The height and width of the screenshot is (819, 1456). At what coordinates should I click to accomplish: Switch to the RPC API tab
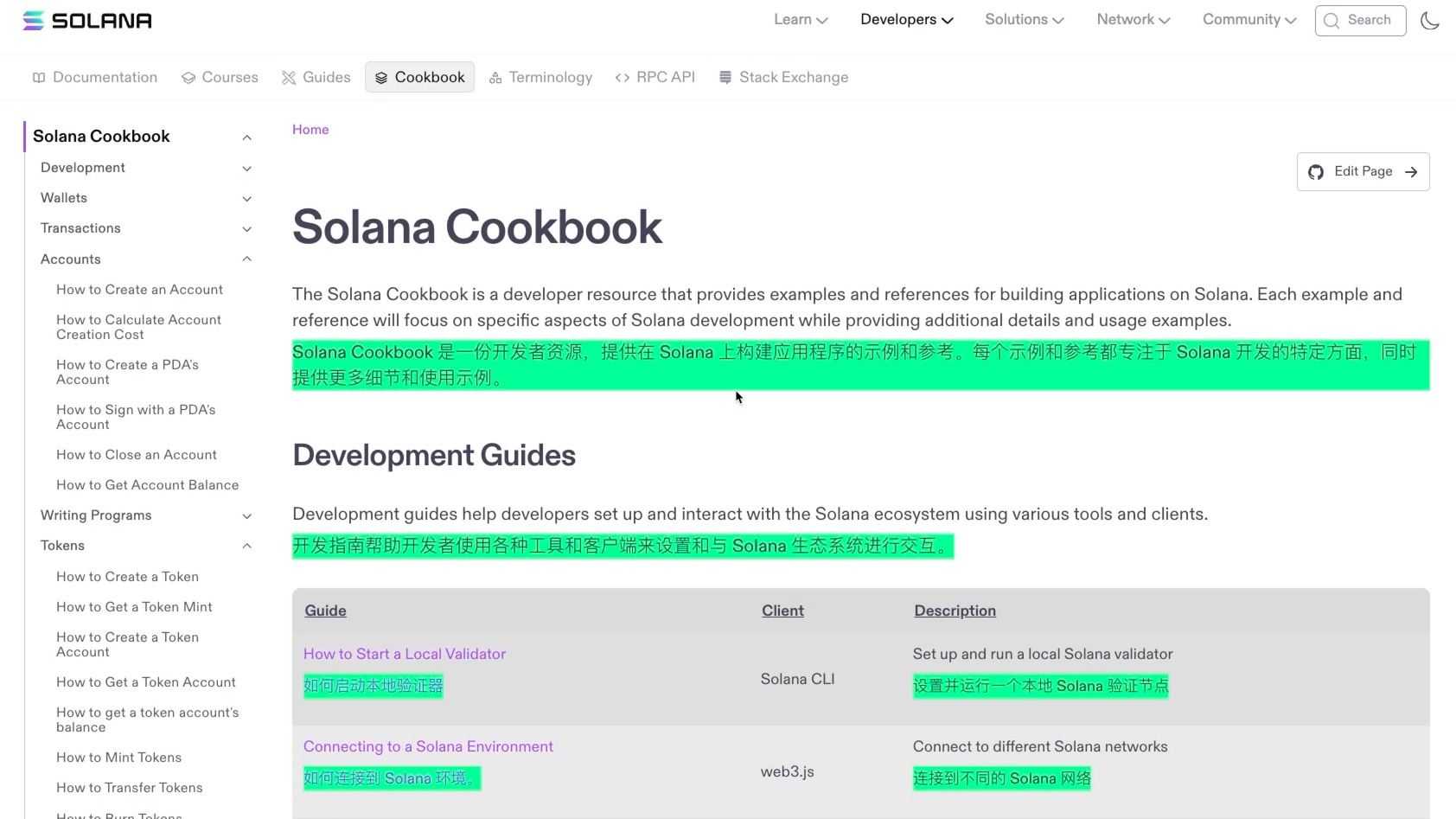pyautogui.click(x=655, y=77)
